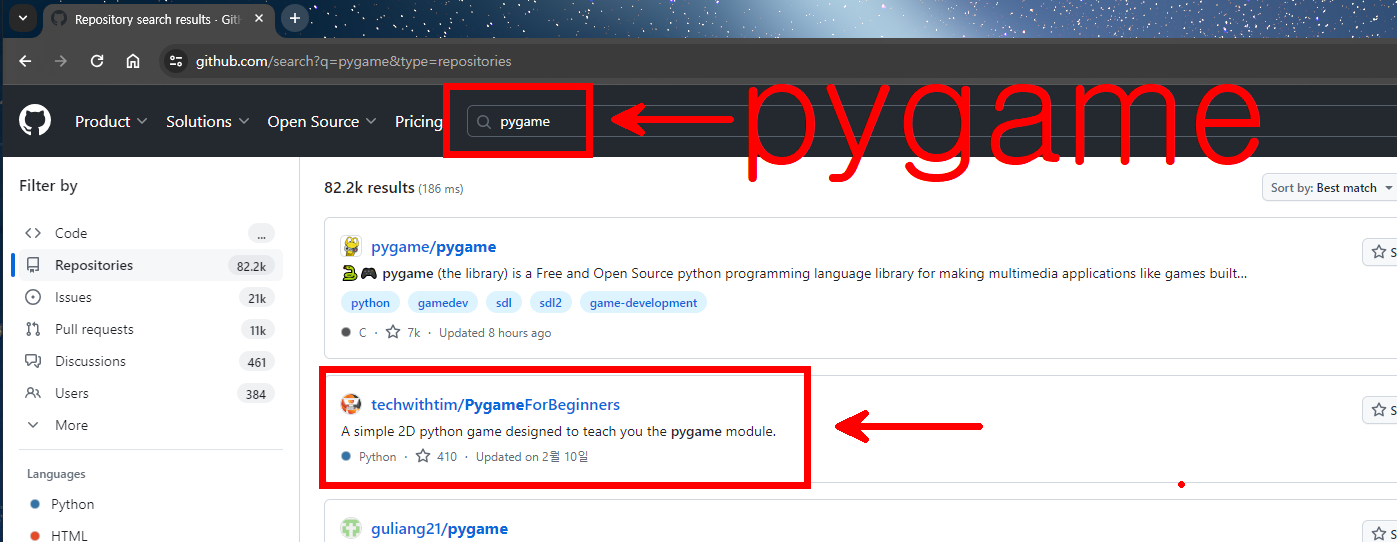
Task: Click the Issues circle icon
Action: (x=33, y=297)
